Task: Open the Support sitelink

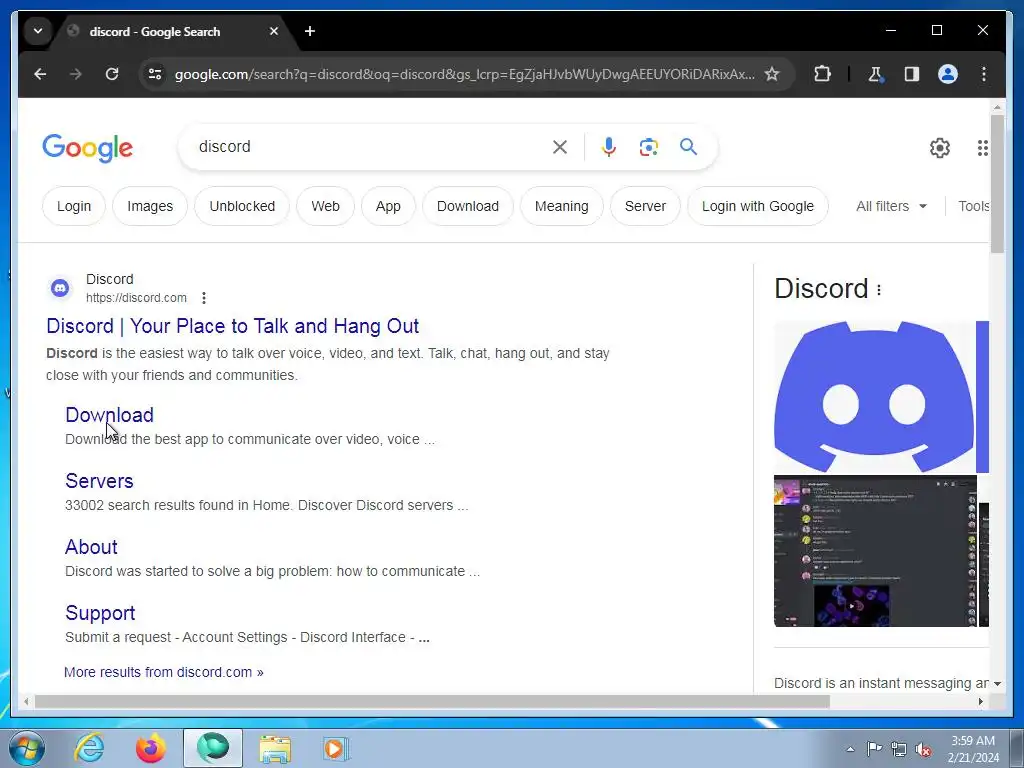Action: point(101,613)
